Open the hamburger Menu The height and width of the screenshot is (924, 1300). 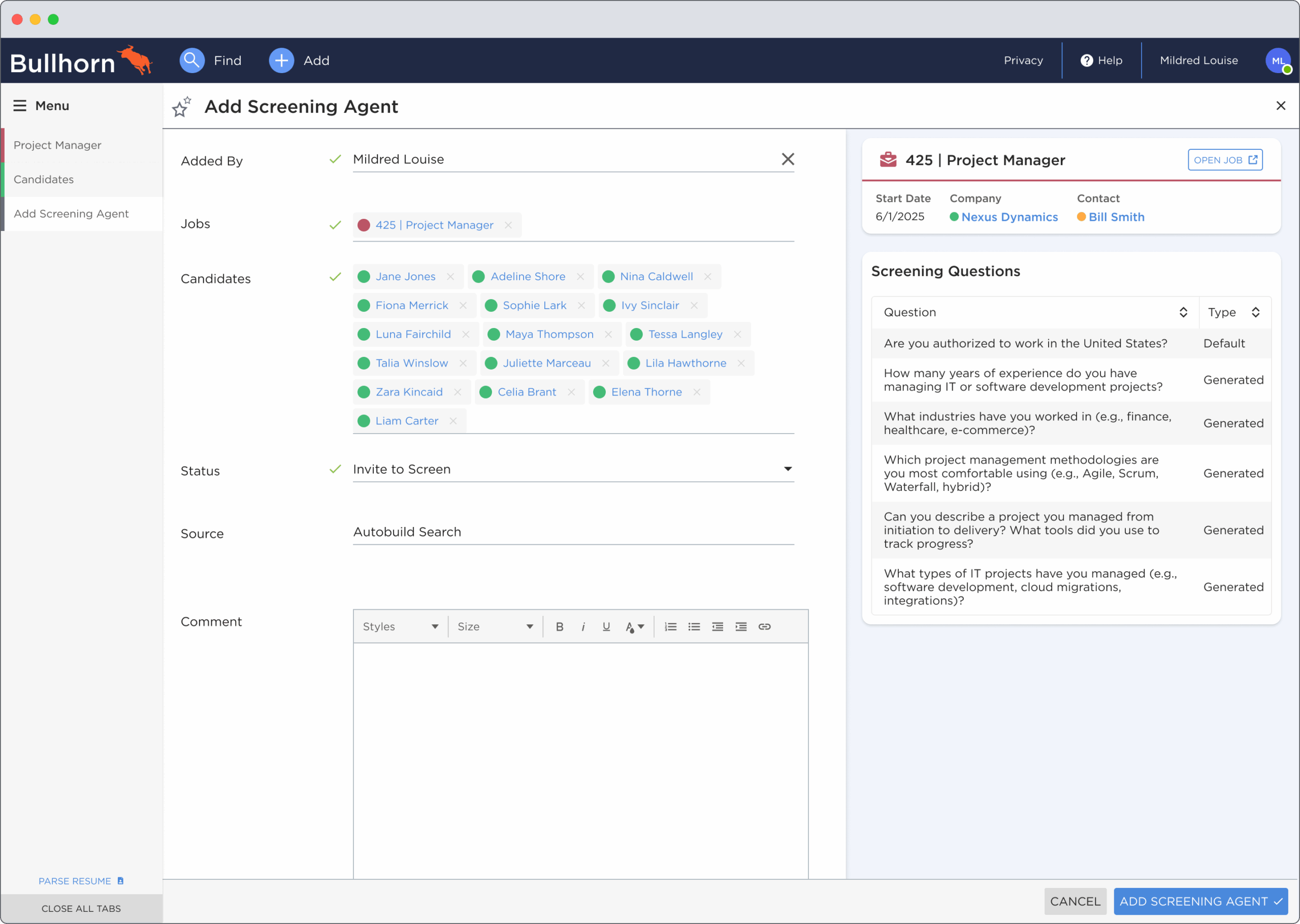click(20, 106)
